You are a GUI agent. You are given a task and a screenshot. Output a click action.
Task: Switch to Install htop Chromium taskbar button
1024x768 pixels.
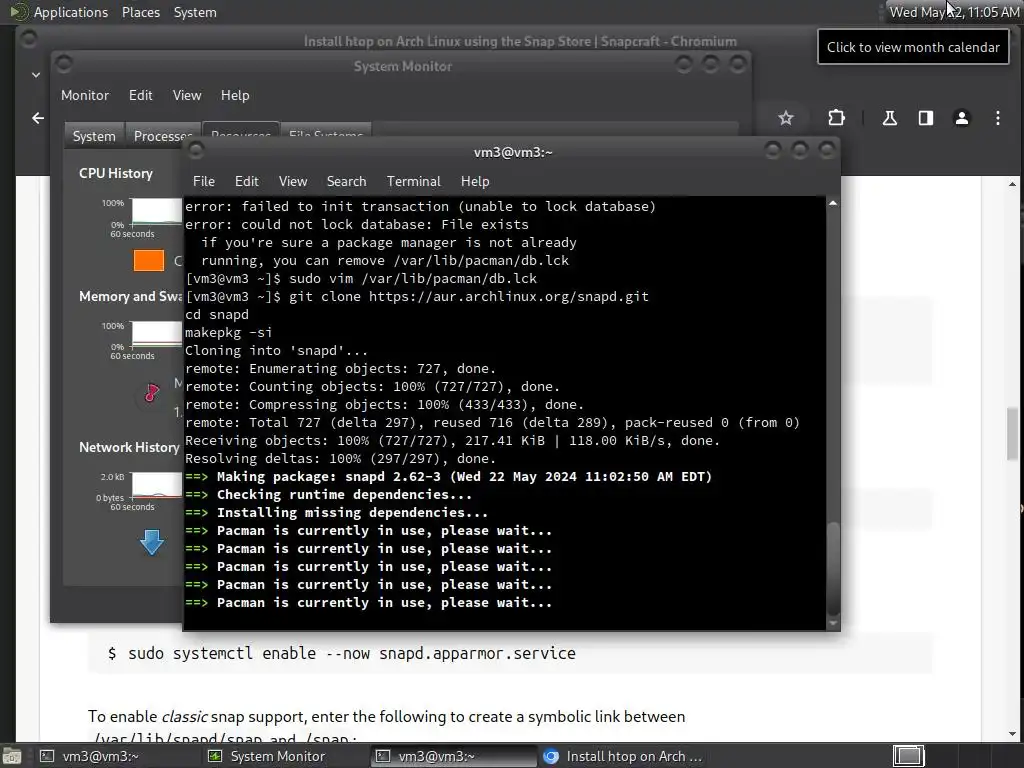pyautogui.click(x=622, y=756)
